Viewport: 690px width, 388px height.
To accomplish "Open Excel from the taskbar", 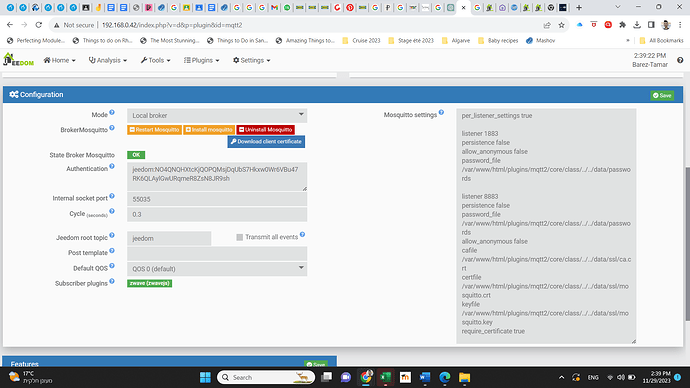I will click(x=385, y=377).
